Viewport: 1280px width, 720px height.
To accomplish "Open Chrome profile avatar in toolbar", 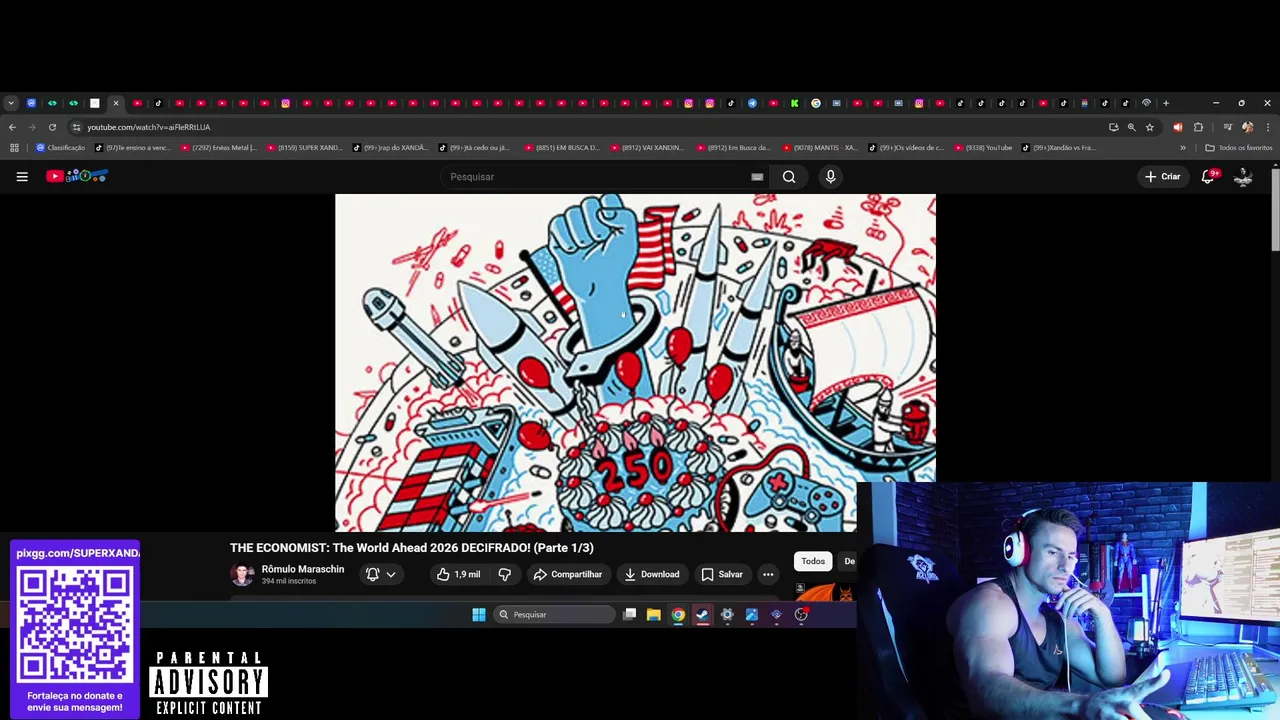I will pos(1247,127).
